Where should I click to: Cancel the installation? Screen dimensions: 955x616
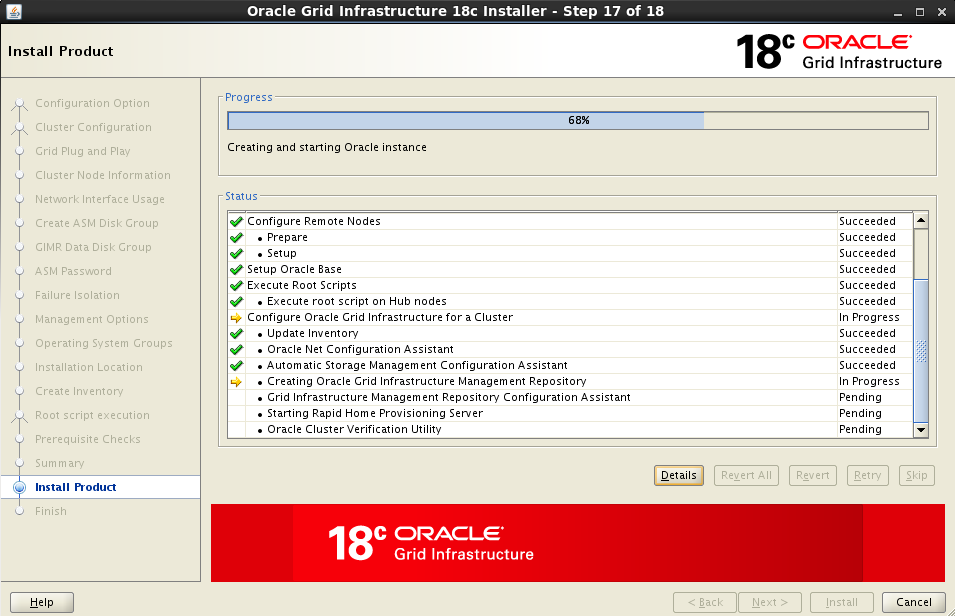pyautogui.click(x=914, y=602)
